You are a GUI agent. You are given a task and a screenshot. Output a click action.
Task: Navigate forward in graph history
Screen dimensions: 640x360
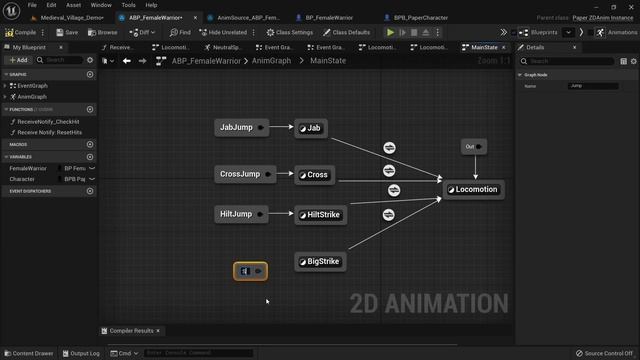[x=142, y=61]
